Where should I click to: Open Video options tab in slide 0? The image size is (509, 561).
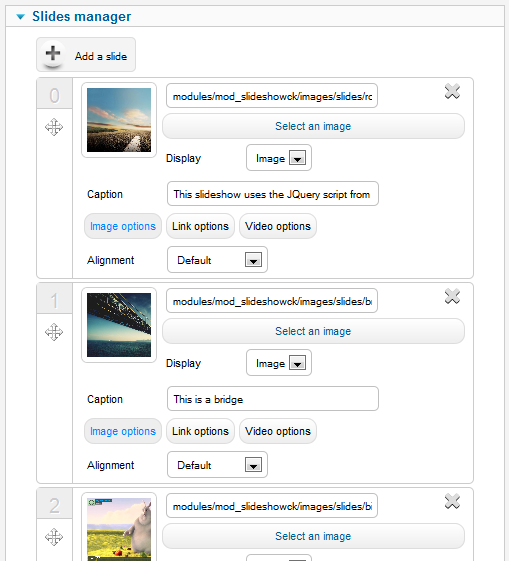coord(278,226)
